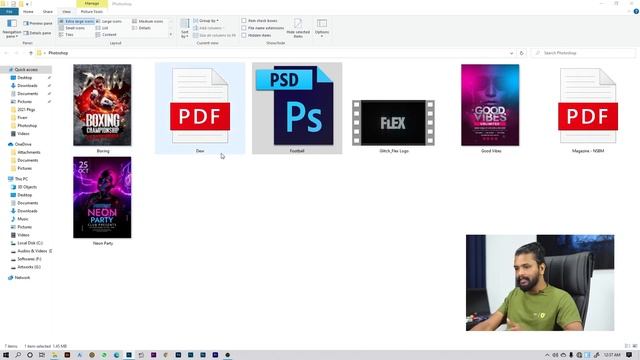Screen dimensions: 640x360
Task: Open the Sort by dropdown
Action: pyautogui.click(x=185, y=29)
